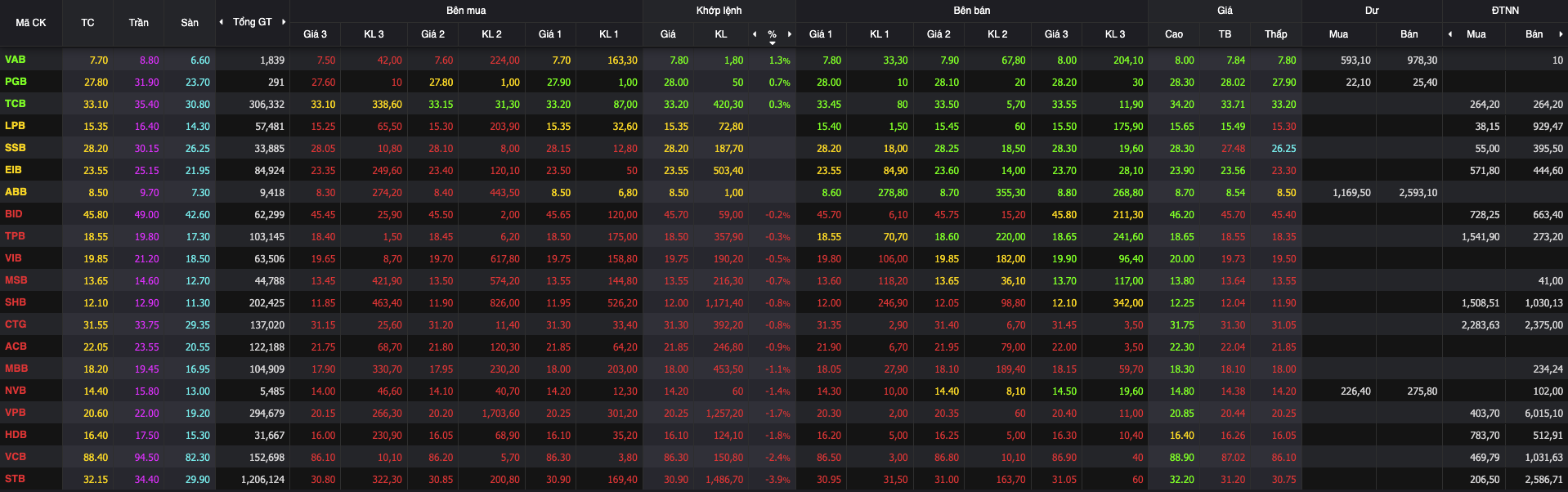Open the ACB stock symbol
This screenshot has width=1568, height=492.
tap(16, 347)
